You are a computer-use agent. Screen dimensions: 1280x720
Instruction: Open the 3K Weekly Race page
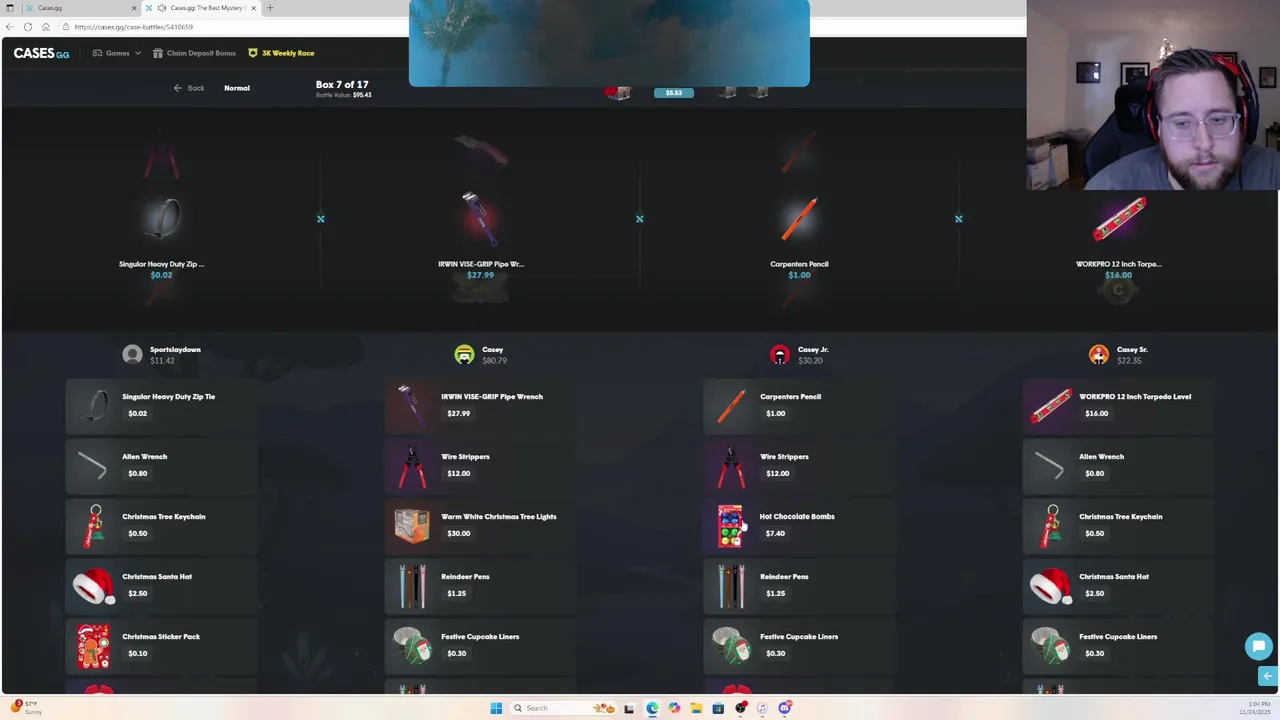pyautogui.click(x=281, y=53)
